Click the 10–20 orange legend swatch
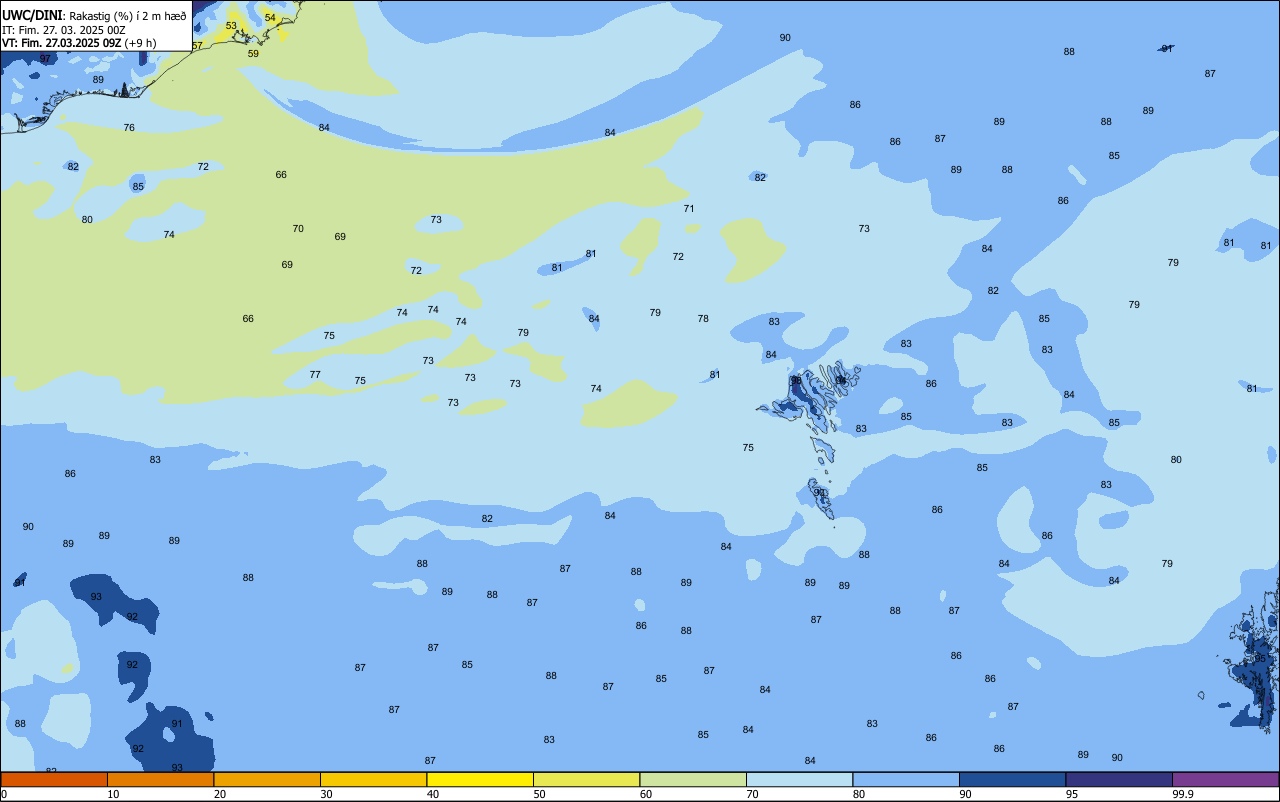The height and width of the screenshot is (802, 1280). [x=160, y=779]
